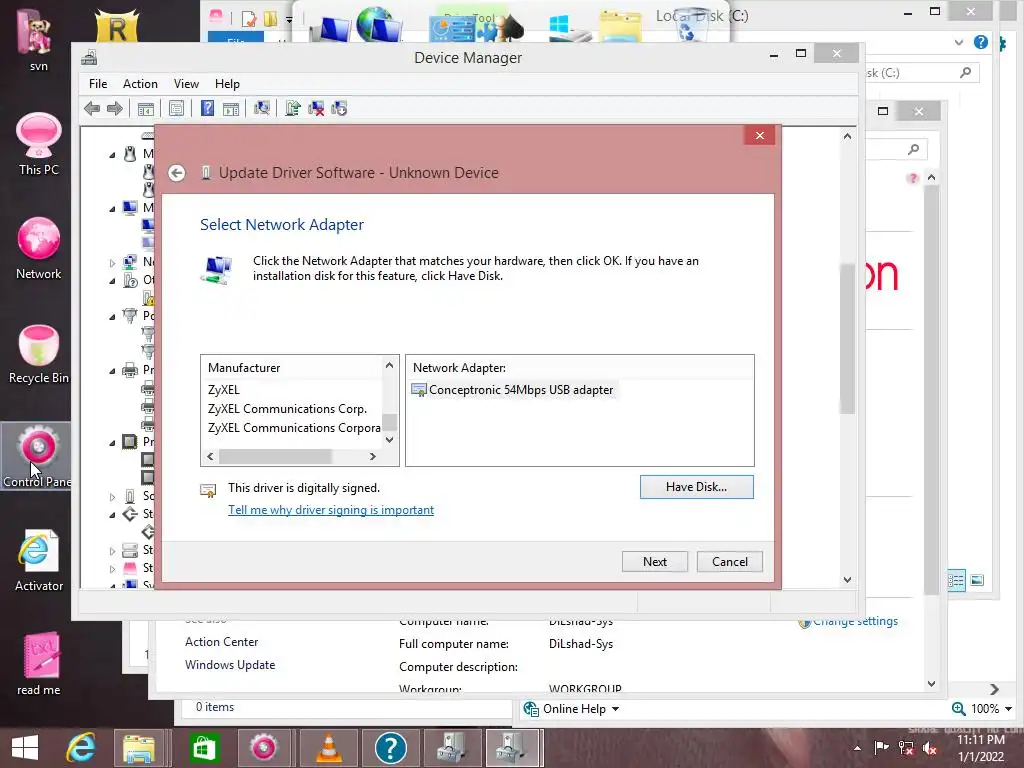Select the Activator desktop icon
The image size is (1024, 768).
pos(39,560)
